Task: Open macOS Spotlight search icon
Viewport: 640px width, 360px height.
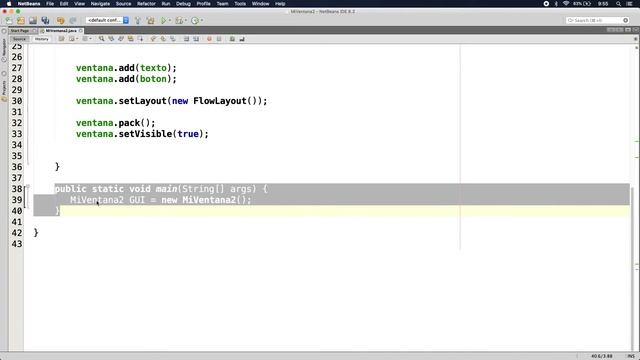Action: point(618,4)
